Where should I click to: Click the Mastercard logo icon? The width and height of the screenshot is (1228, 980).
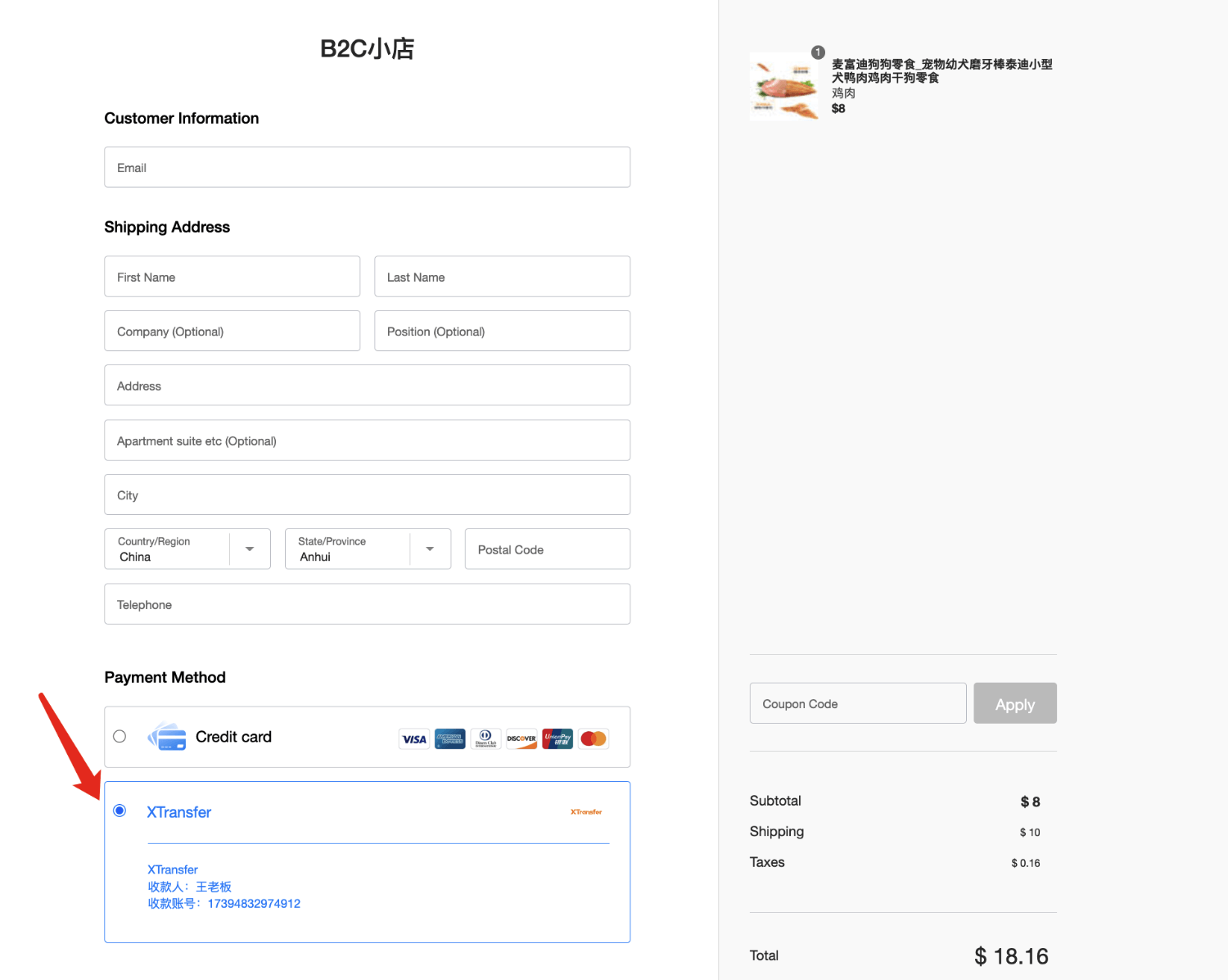594,738
